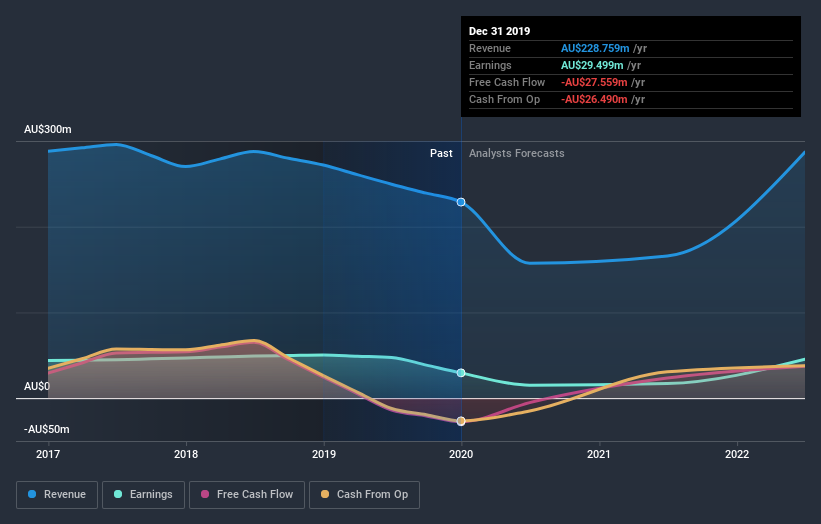Image resolution: width=821 pixels, height=524 pixels.
Task: Click the -AU$27.559m free cash flow value
Action: (594, 82)
